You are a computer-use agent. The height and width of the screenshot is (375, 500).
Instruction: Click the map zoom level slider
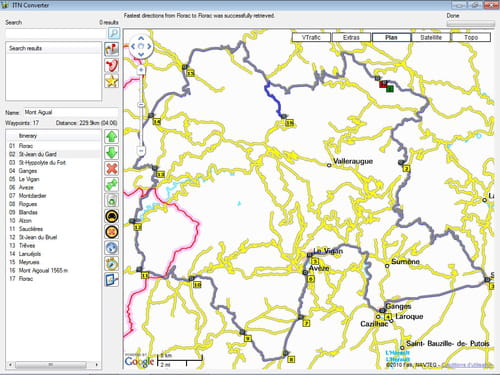click(x=141, y=105)
